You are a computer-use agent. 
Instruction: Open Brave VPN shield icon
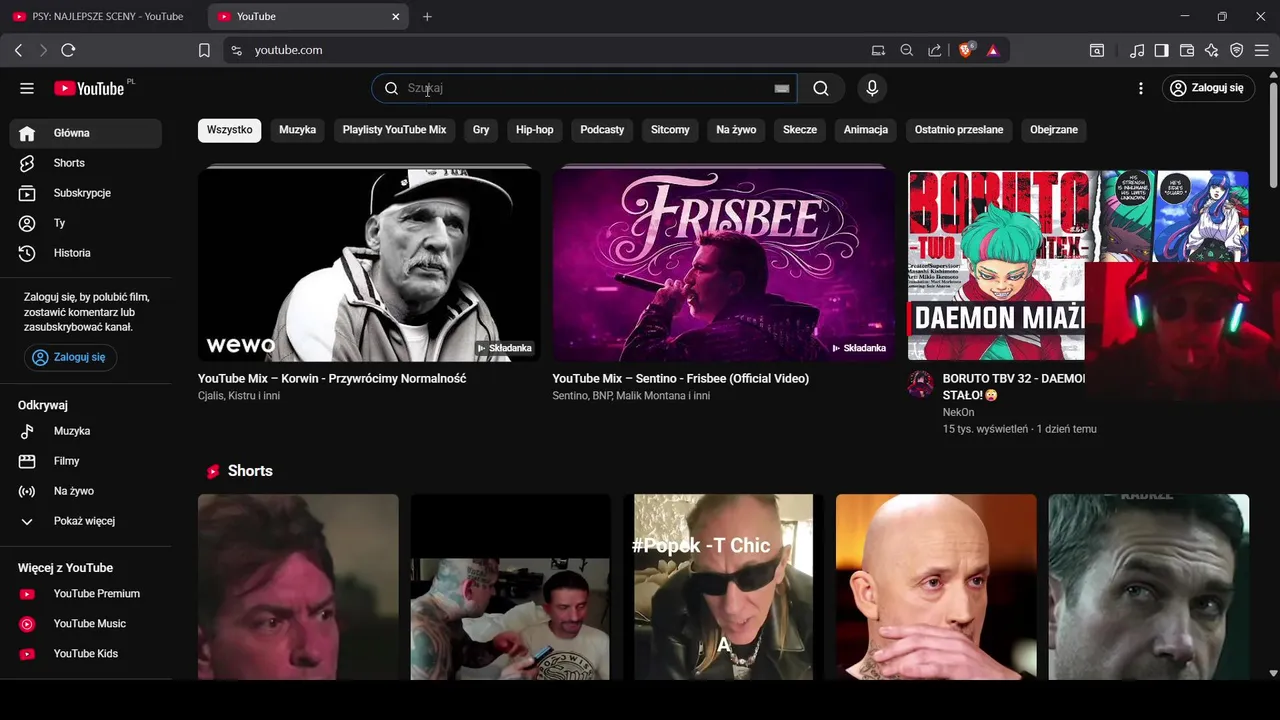[x=1237, y=50]
